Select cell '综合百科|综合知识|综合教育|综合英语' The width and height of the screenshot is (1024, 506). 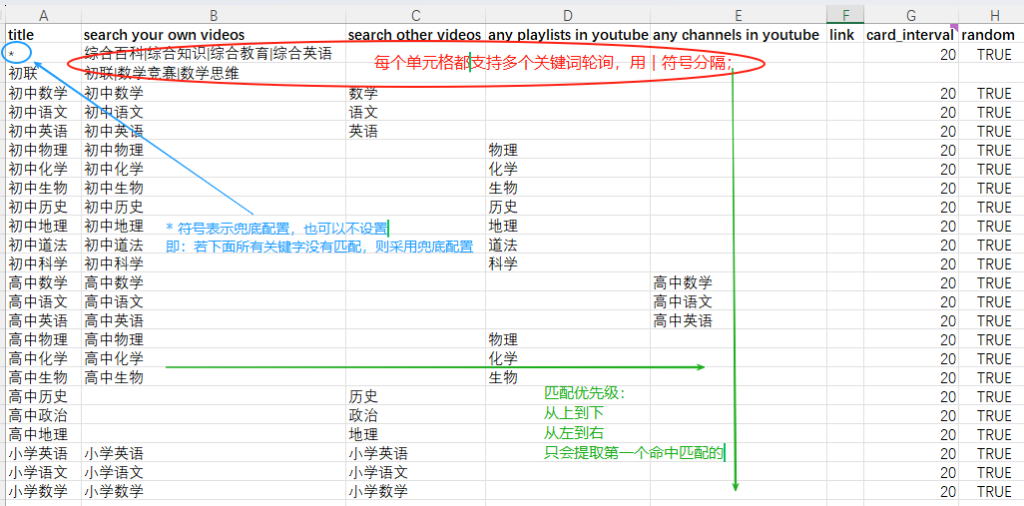click(x=214, y=55)
